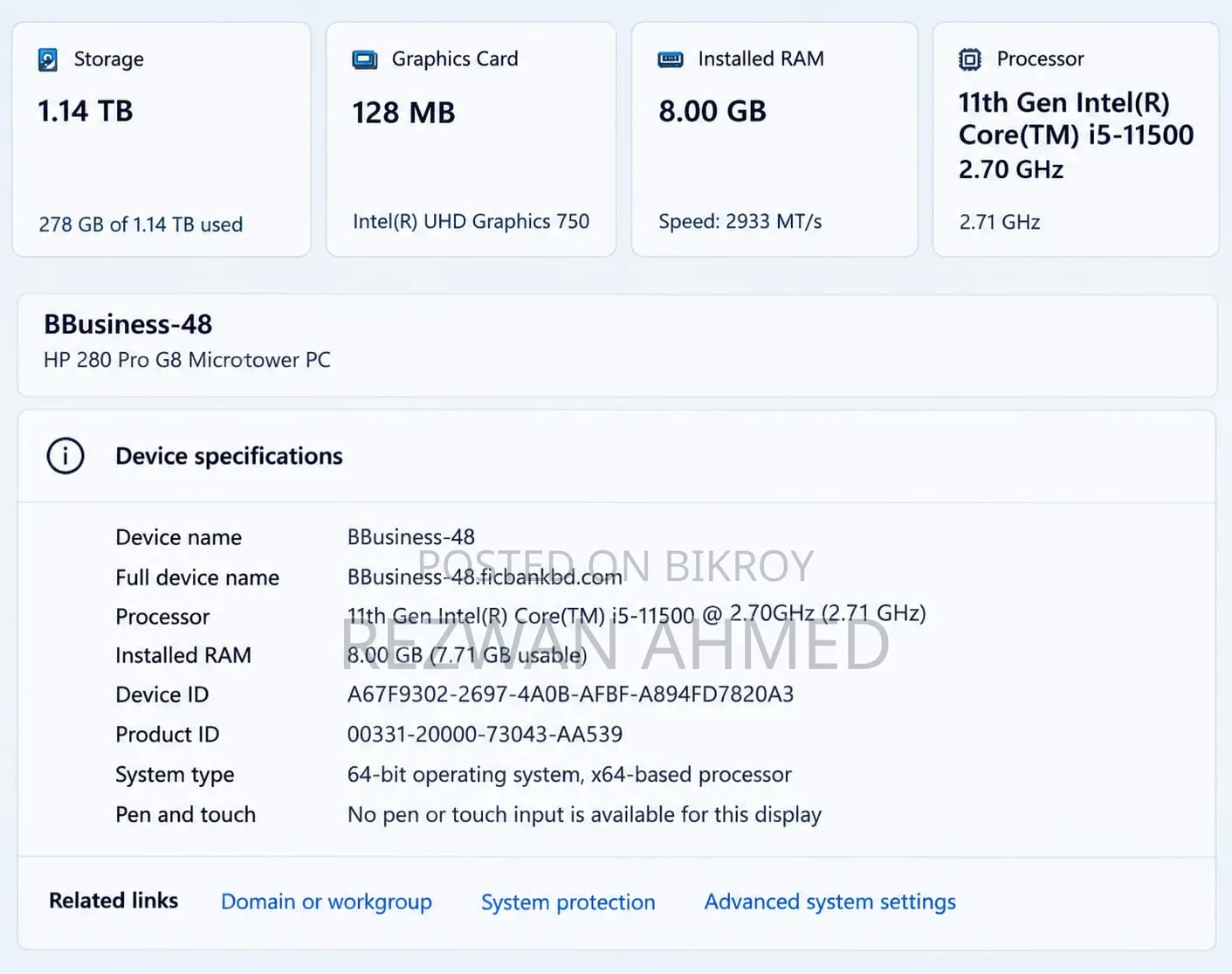Click the "Pen and touch" row label
Viewport: 1232px width, 974px height.
(x=186, y=815)
